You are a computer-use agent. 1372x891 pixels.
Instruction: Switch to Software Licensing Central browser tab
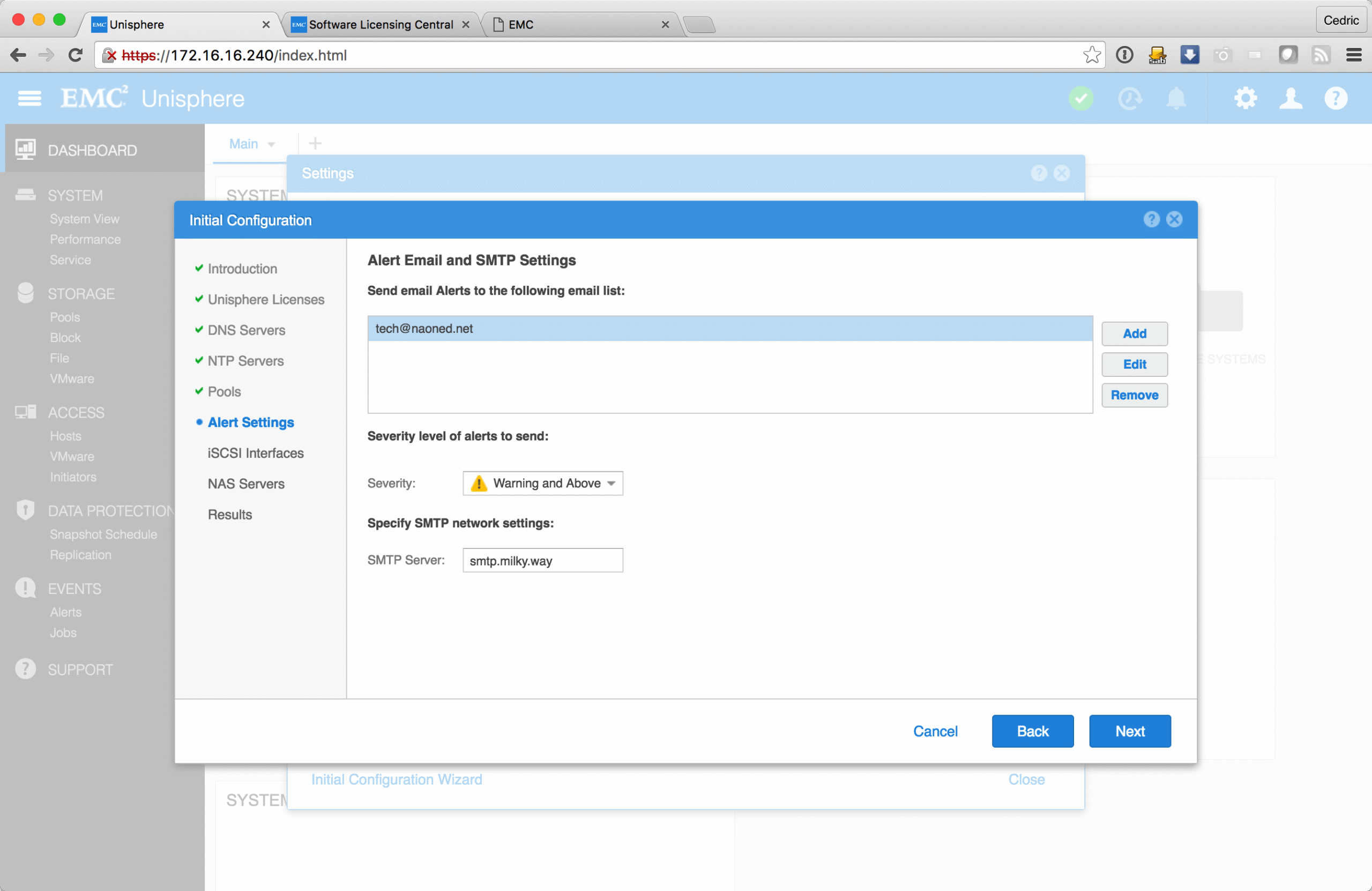click(381, 25)
